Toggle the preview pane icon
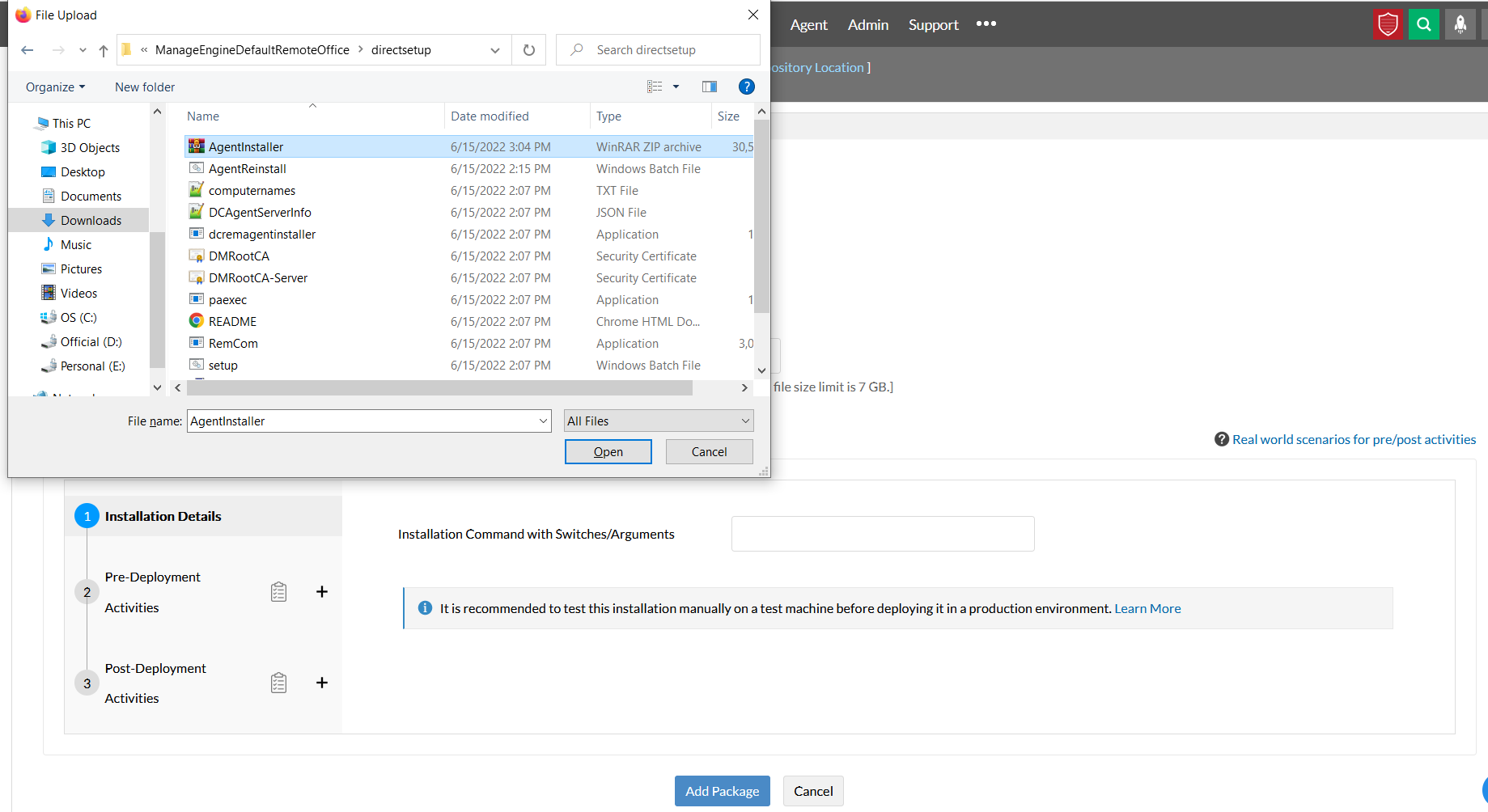 click(x=710, y=87)
